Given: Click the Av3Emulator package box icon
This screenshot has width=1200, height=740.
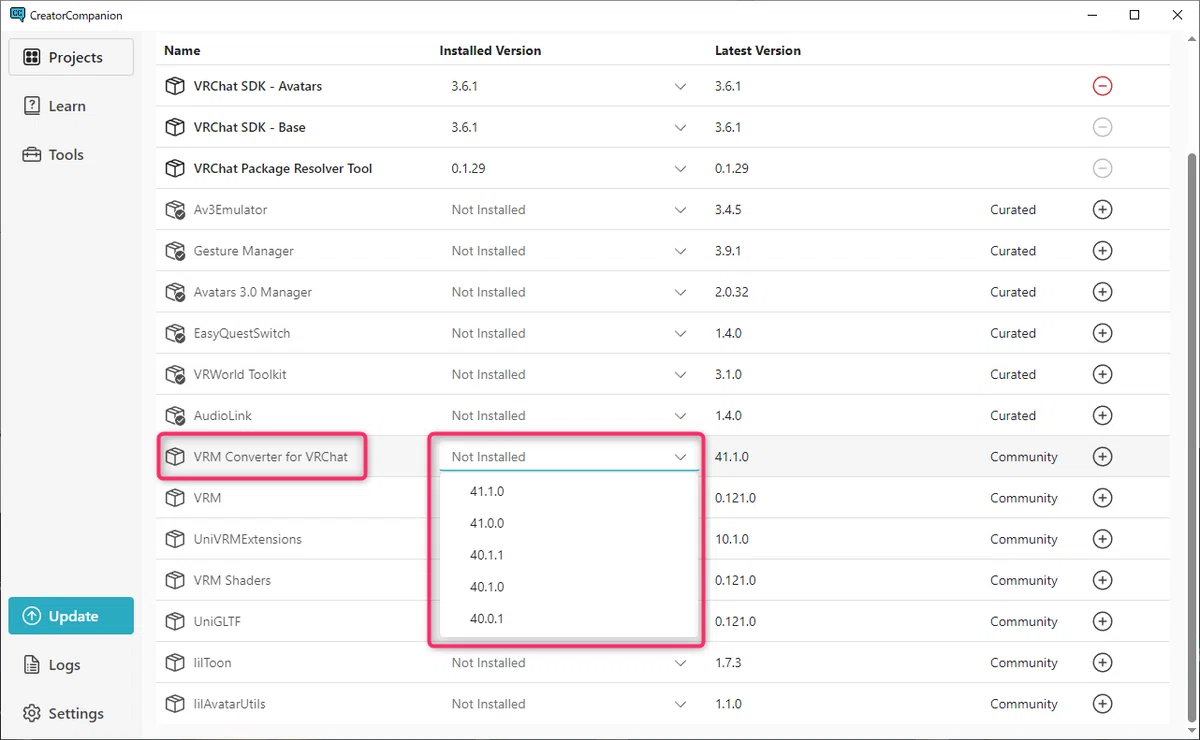Looking at the screenshot, I should coord(175,210).
